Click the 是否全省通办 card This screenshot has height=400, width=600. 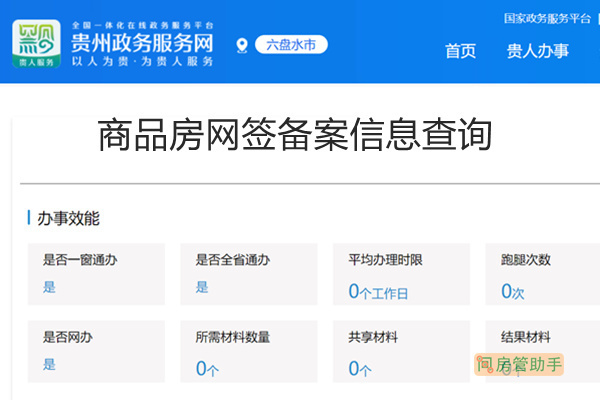click(x=249, y=274)
